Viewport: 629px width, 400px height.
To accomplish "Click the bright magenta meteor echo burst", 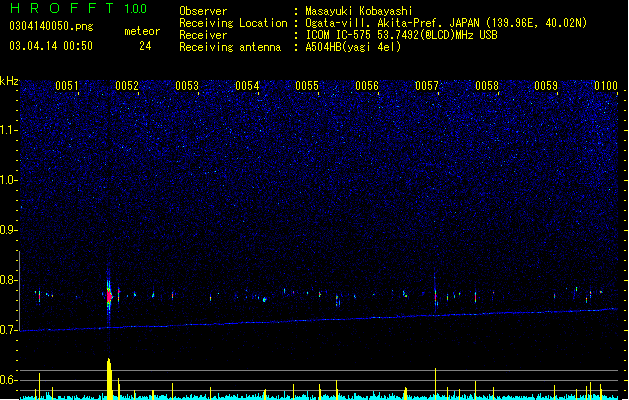I will (109, 296).
